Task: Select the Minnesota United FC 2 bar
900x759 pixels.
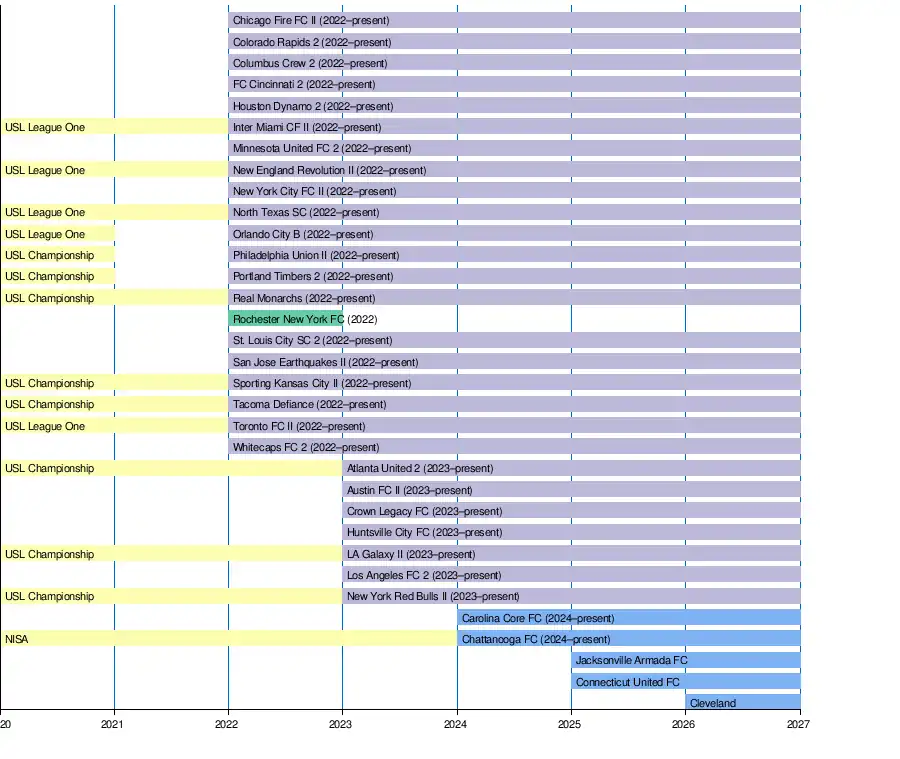Action: point(513,148)
